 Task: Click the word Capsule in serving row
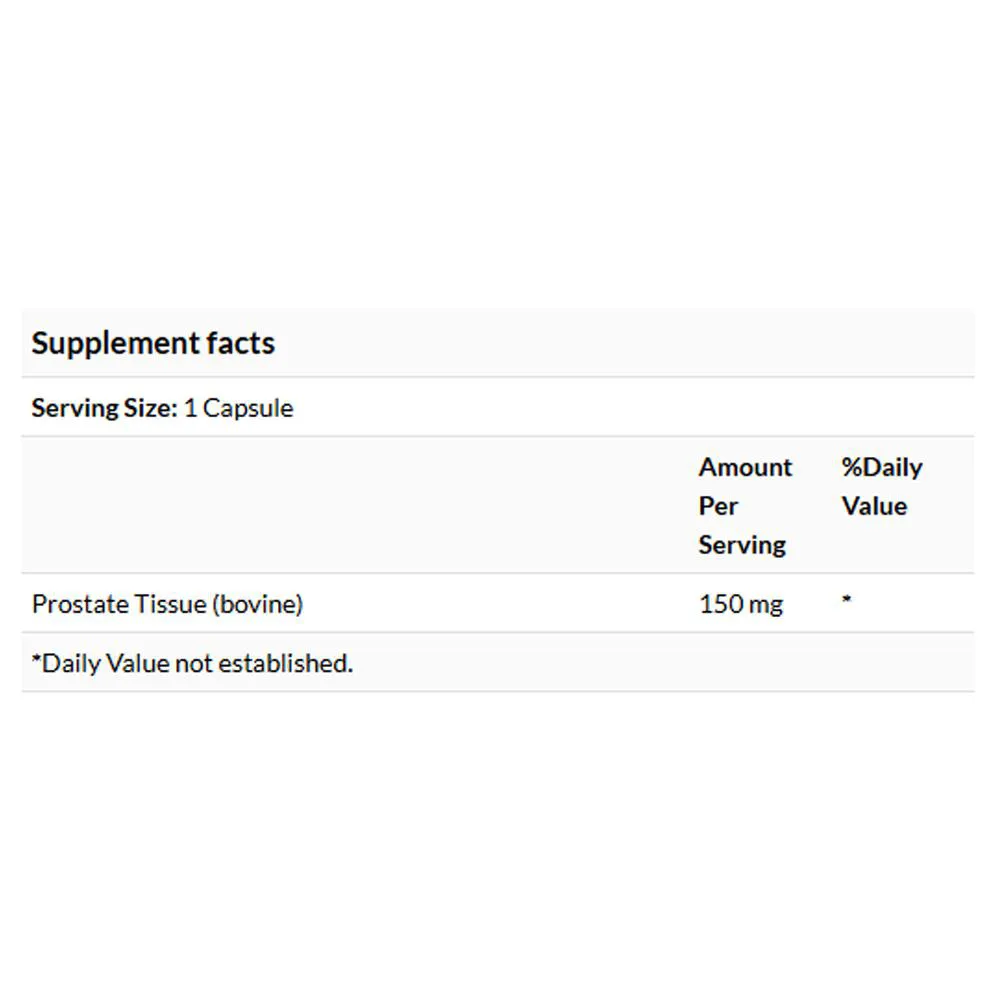(248, 408)
